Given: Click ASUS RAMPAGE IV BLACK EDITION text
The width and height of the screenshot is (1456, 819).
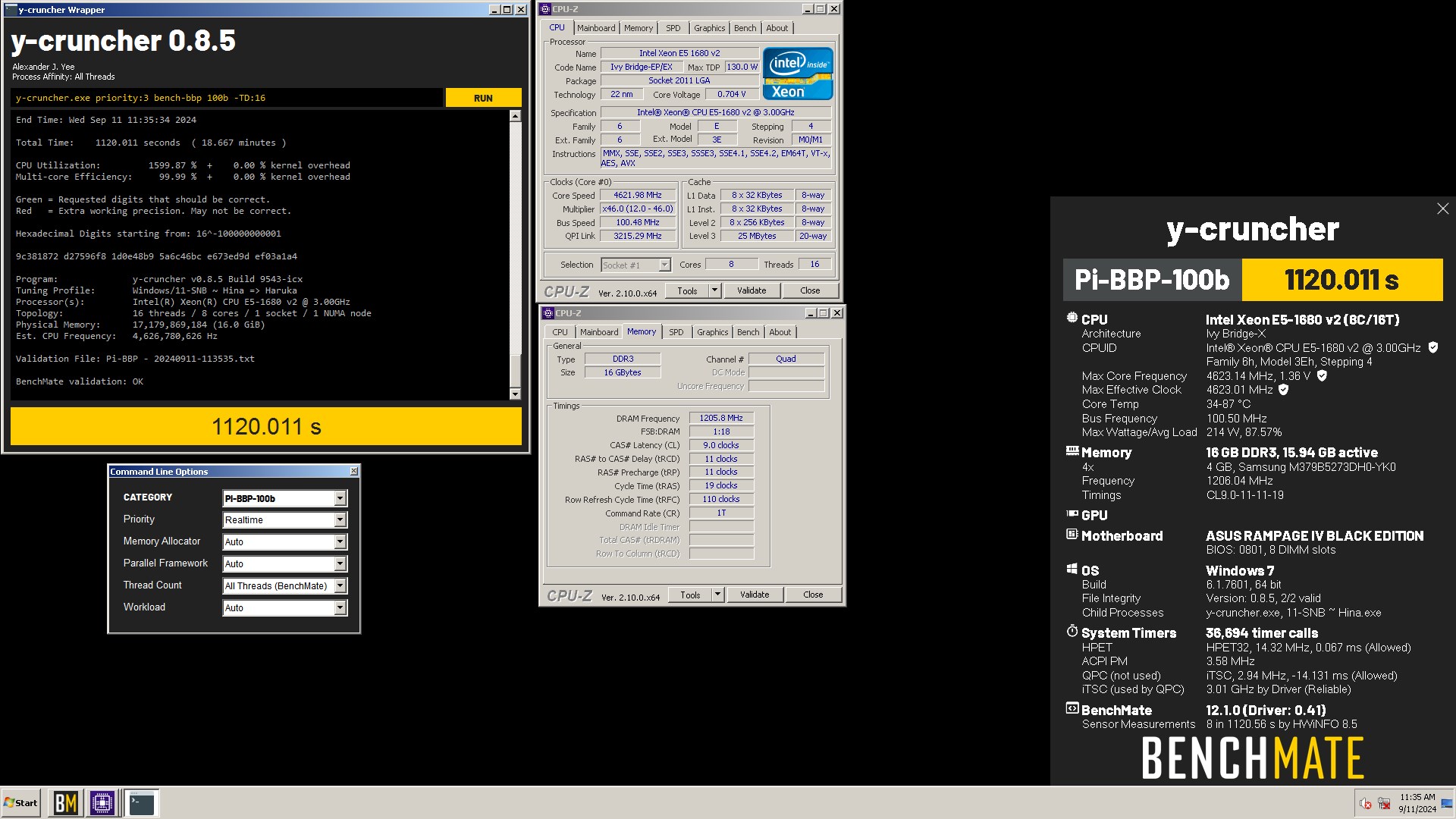Looking at the screenshot, I should (1314, 535).
